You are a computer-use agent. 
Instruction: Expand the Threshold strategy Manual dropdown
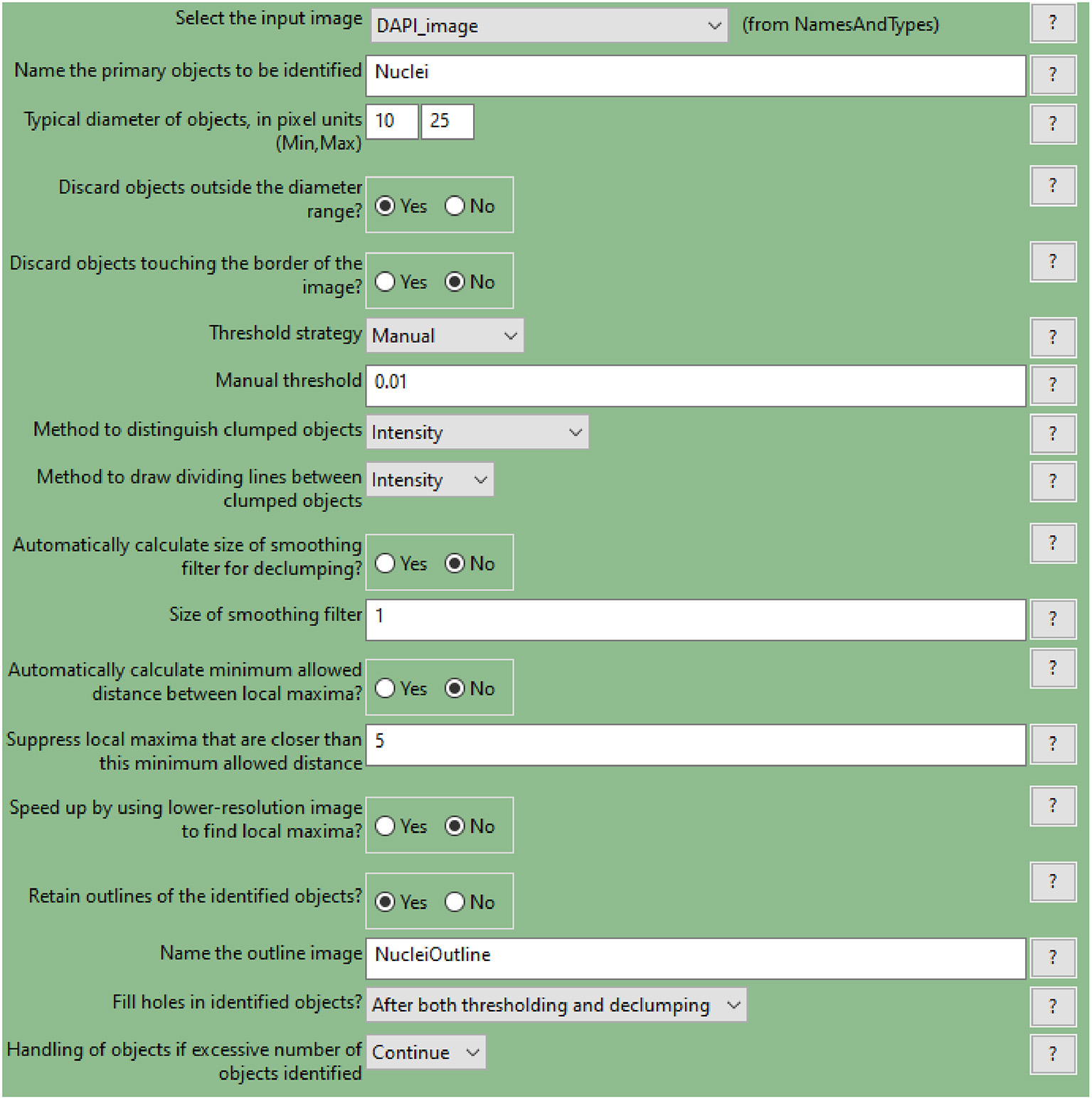[x=445, y=336]
